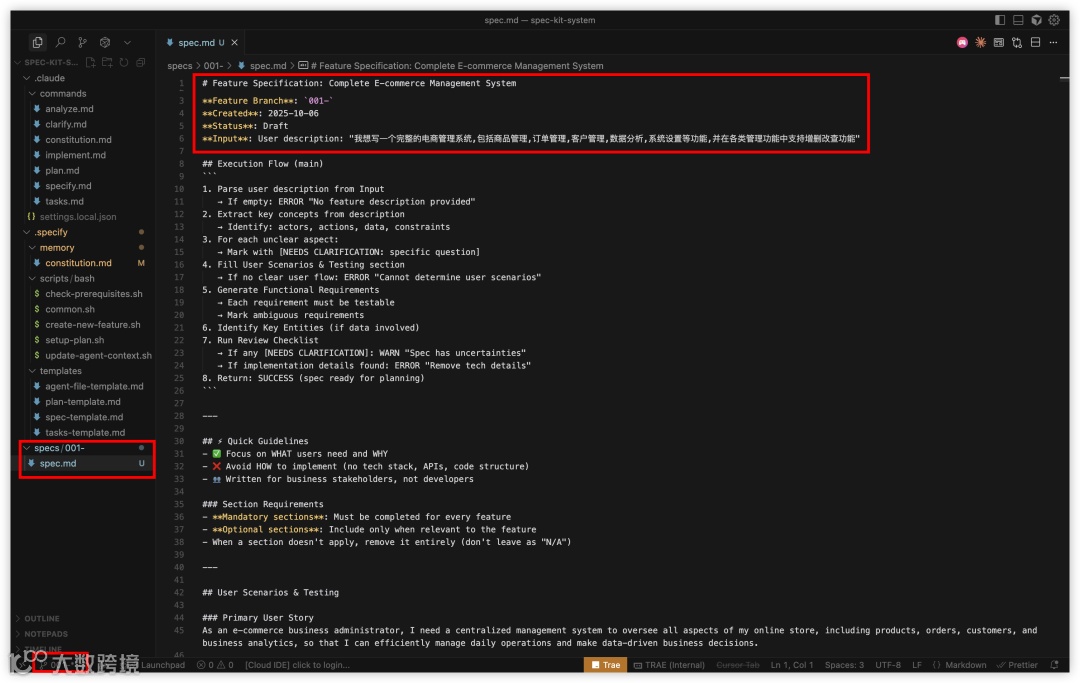Open implement.md file
The image size is (1080, 683).
[75, 156]
